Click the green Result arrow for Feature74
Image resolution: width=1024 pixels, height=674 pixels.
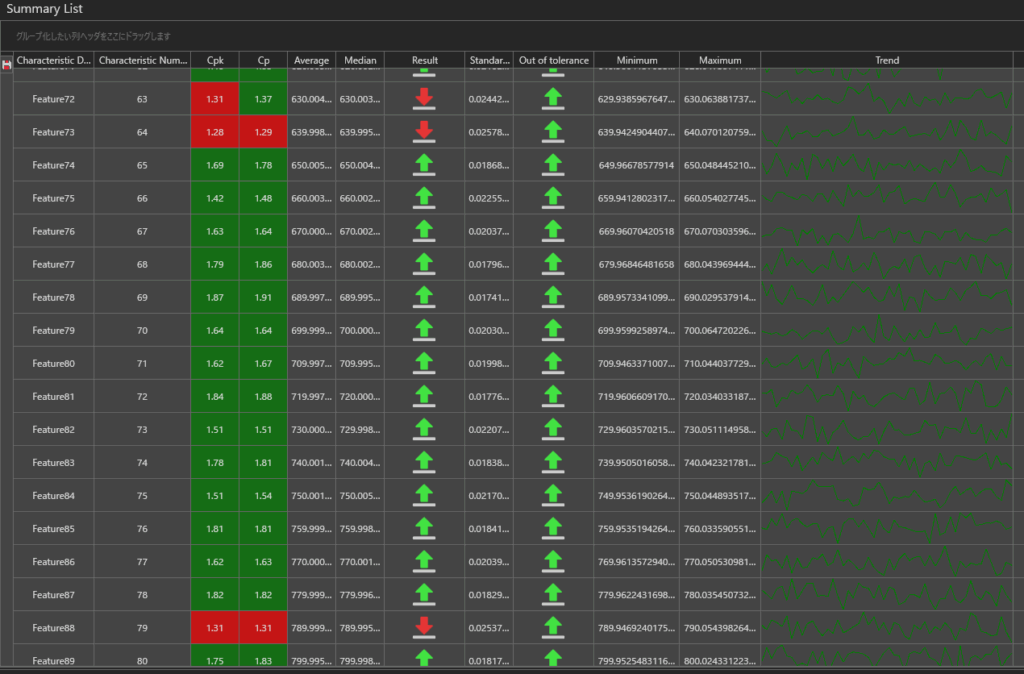click(x=424, y=164)
